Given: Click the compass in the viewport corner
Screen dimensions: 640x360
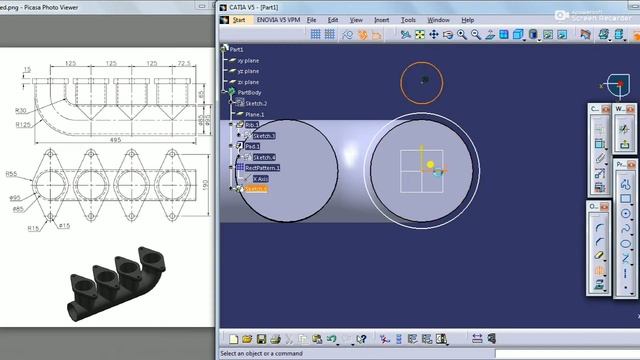Looking at the screenshot, I should tap(616, 86).
